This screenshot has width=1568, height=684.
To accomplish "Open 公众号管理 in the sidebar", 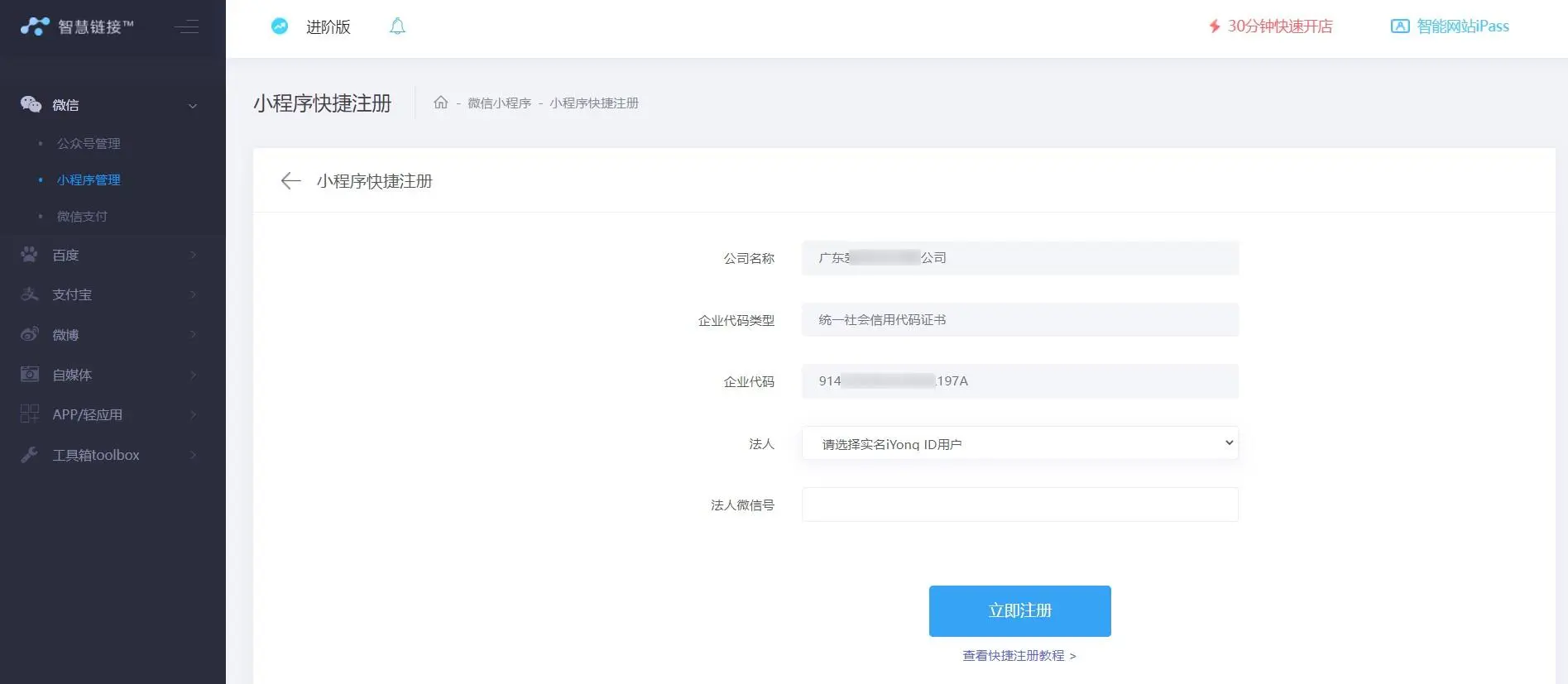I will 89,143.
